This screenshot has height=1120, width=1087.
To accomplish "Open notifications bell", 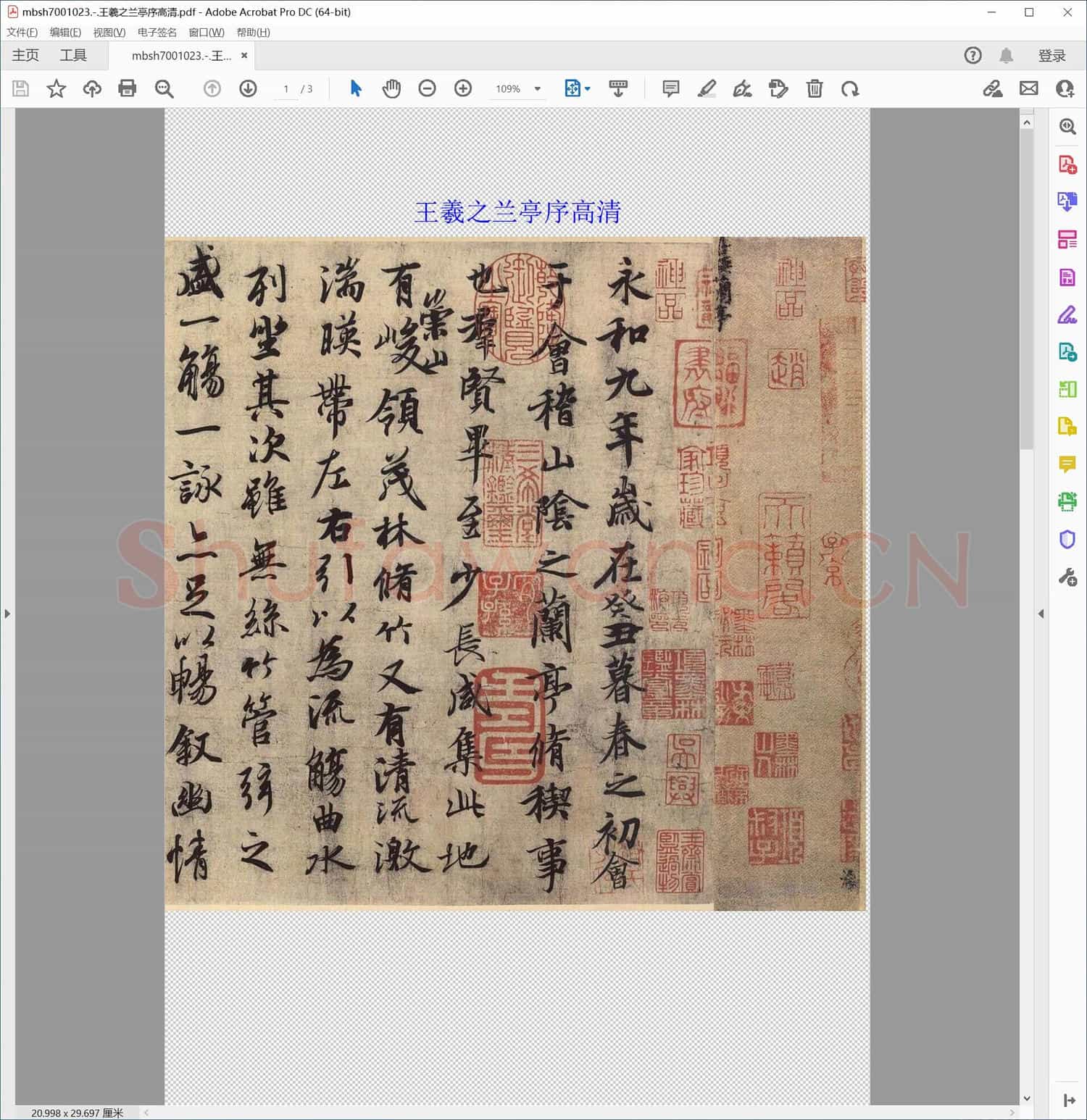I will click(x=1006, y=56).
